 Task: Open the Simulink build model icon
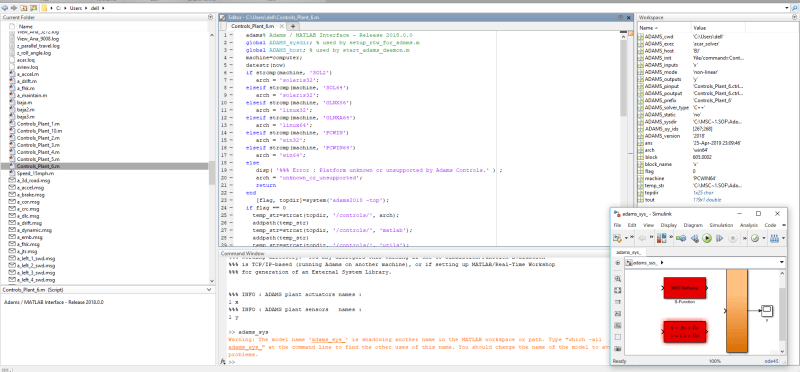(x=774, y=238)
